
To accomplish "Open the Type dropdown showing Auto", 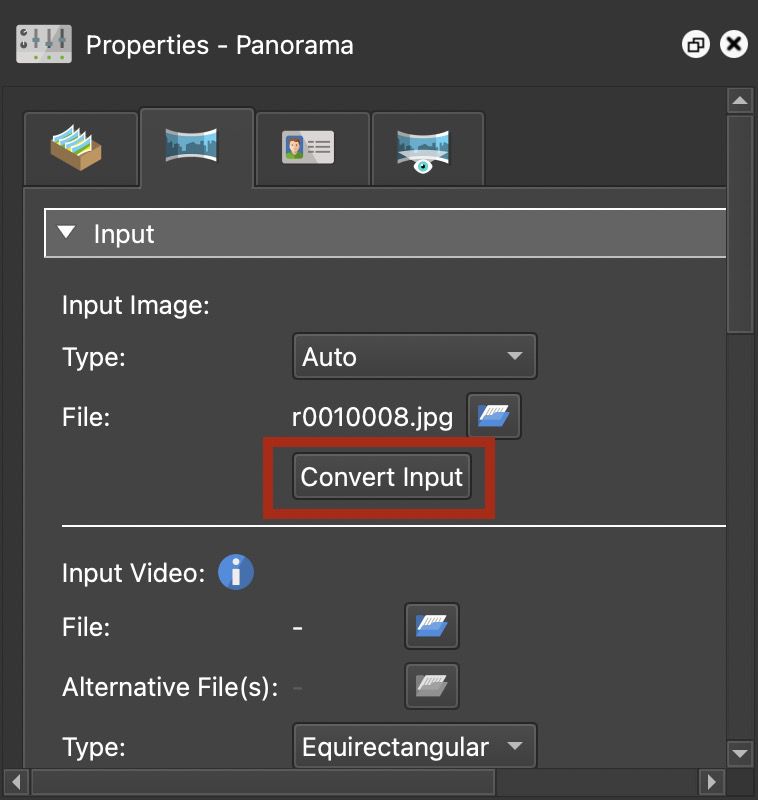I will tap(414, 356).
